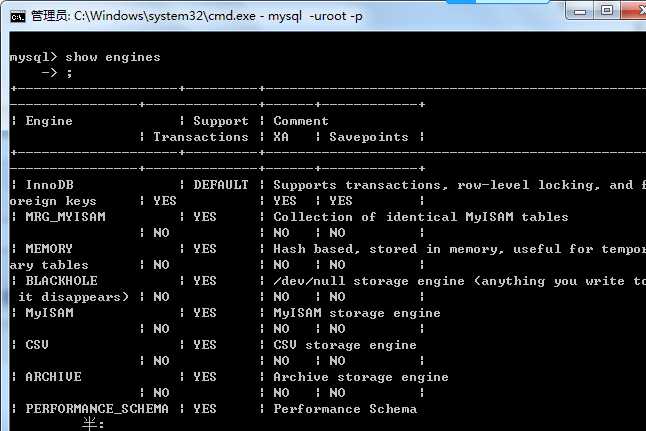Viewport: 646px width, 431px height.
Task: Click the MRG_MYISAM engine name
Action: coord(65,217)
